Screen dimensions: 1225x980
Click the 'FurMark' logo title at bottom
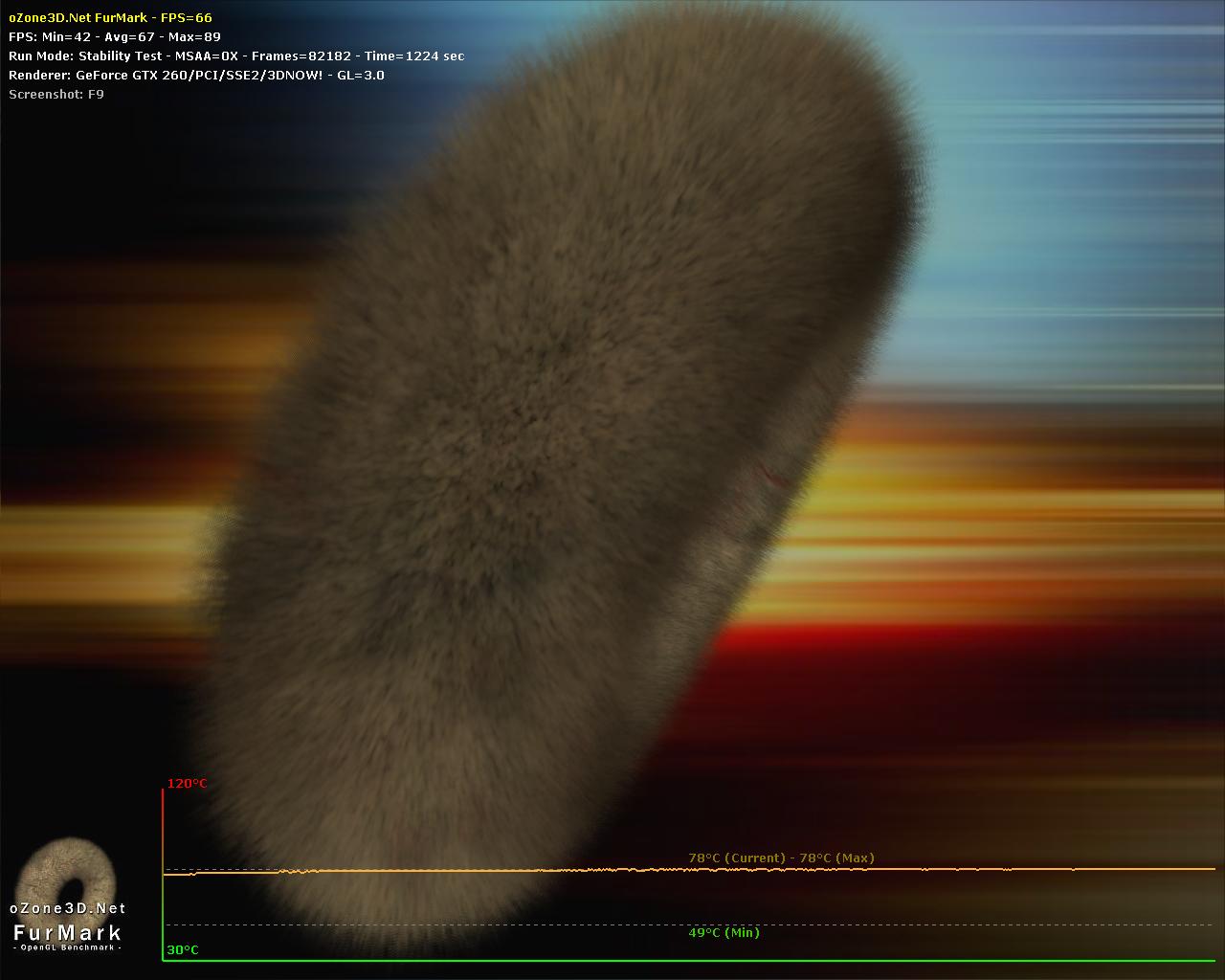[68, 933]
